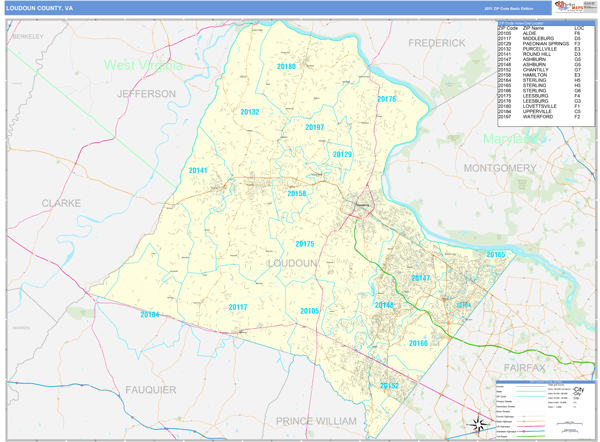Select ZIP label 20176 on the map
Viewport: 600px width, 442px height.
(386, 99)
